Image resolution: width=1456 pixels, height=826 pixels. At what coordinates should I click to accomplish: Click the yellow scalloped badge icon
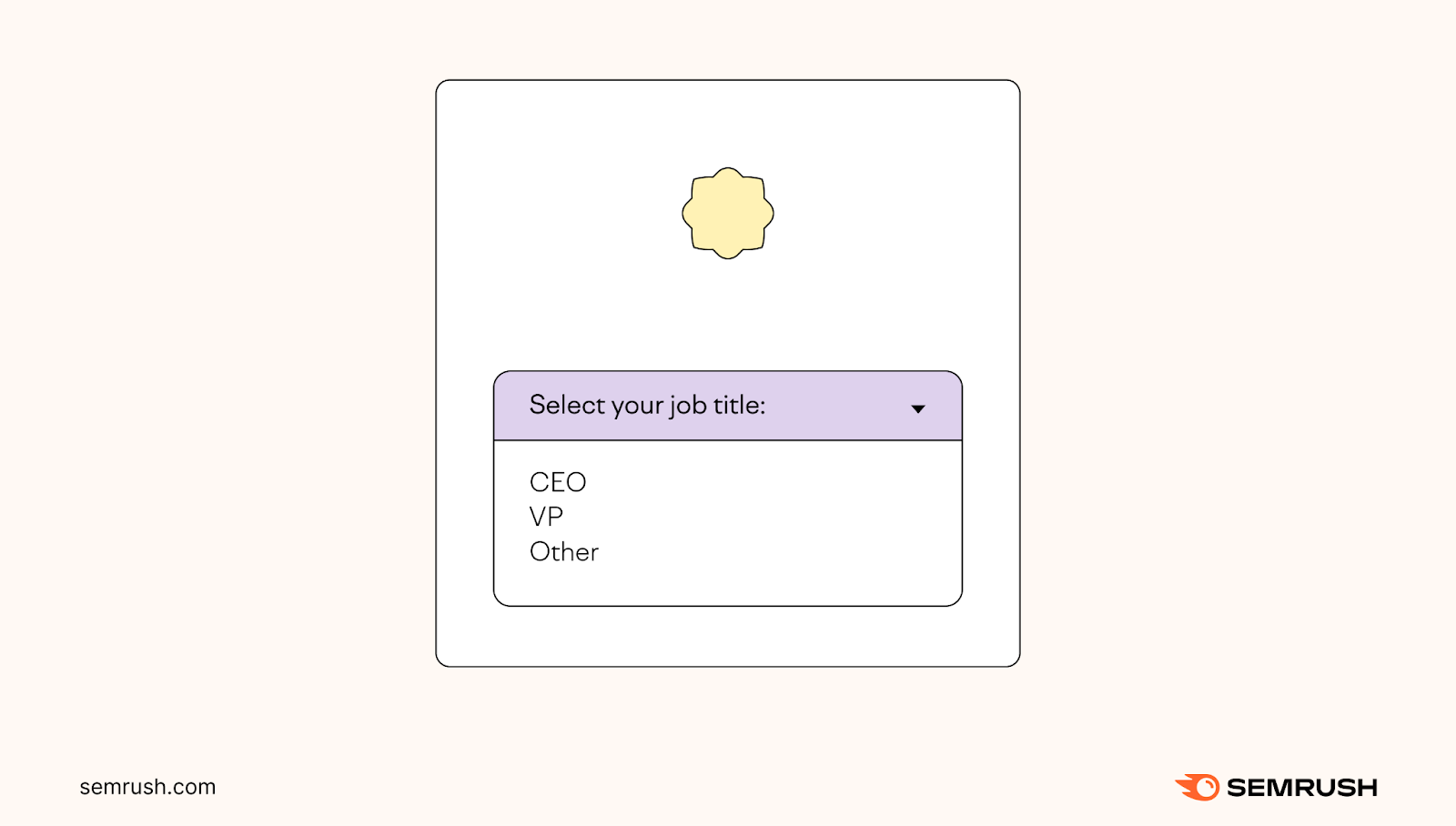click(728, 214)
